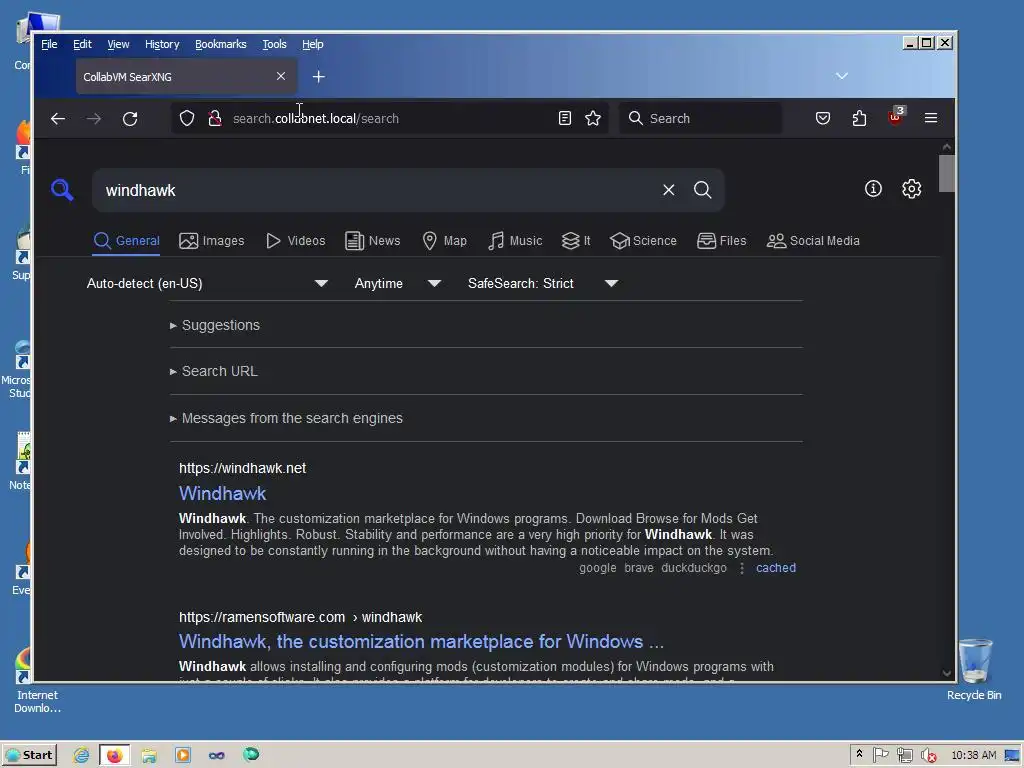Open the Firefox hamburger menu
This screenshot has width=1024, height=768.
point(931,118)
